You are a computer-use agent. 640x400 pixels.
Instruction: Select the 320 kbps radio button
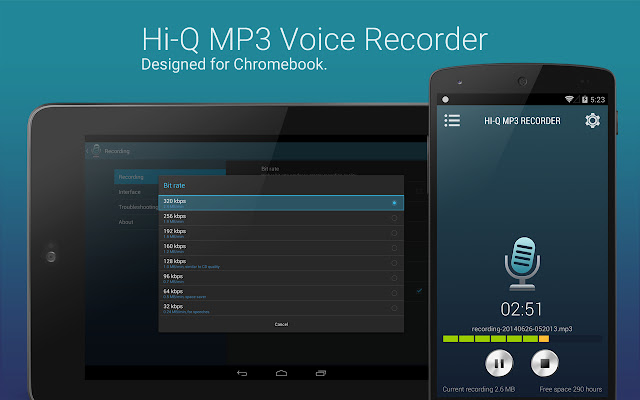coord(394,203)
